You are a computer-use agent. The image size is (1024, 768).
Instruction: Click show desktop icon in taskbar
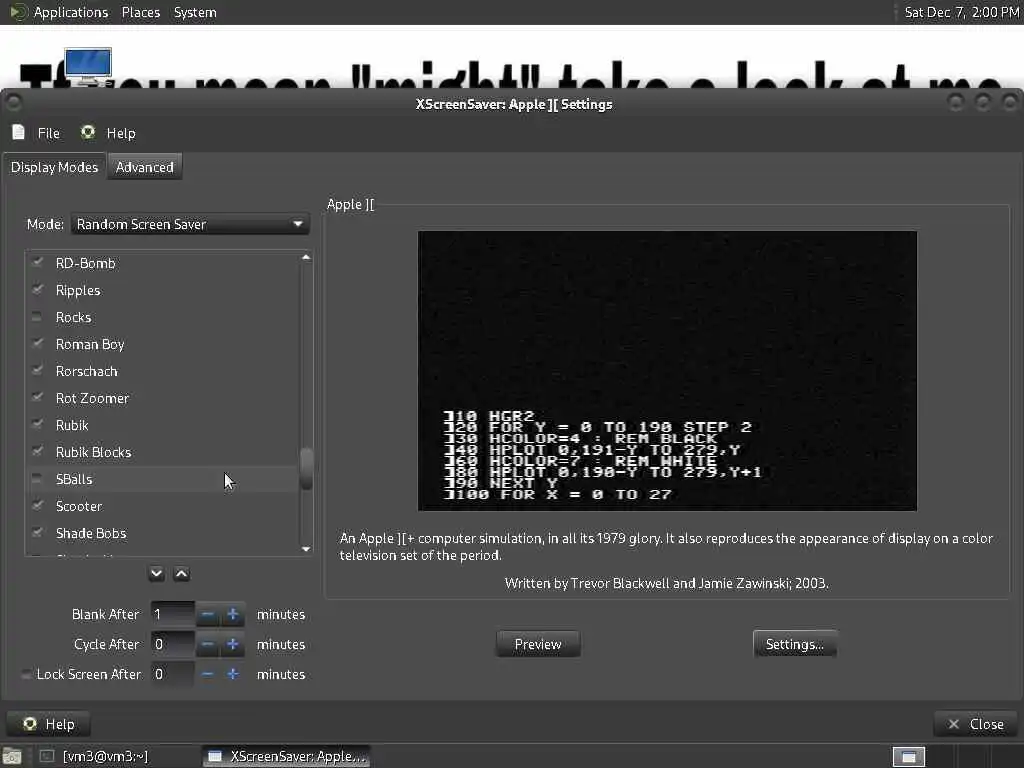pyautogui.click(x=12, y=756)
